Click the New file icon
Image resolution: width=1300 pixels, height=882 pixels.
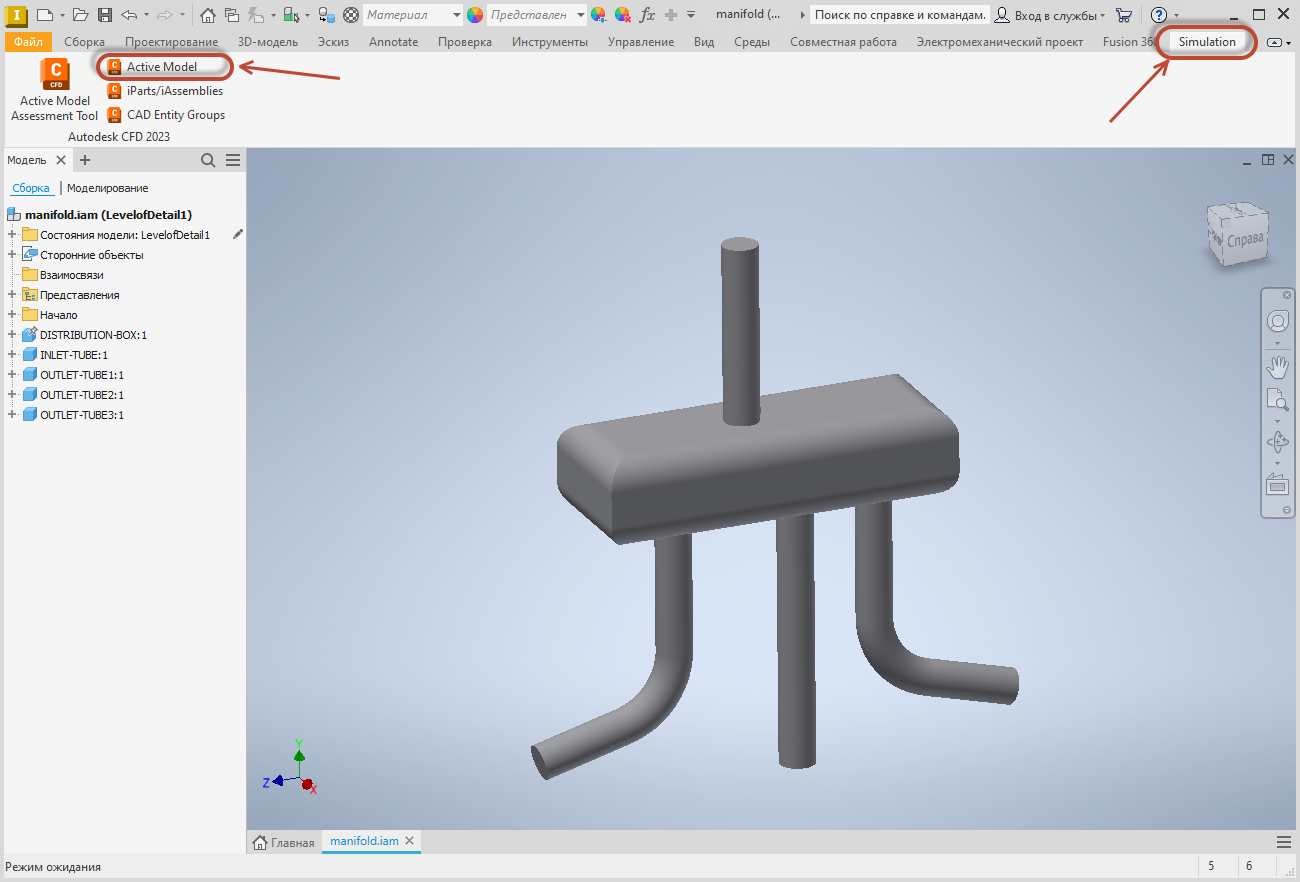tap(44, 15)
